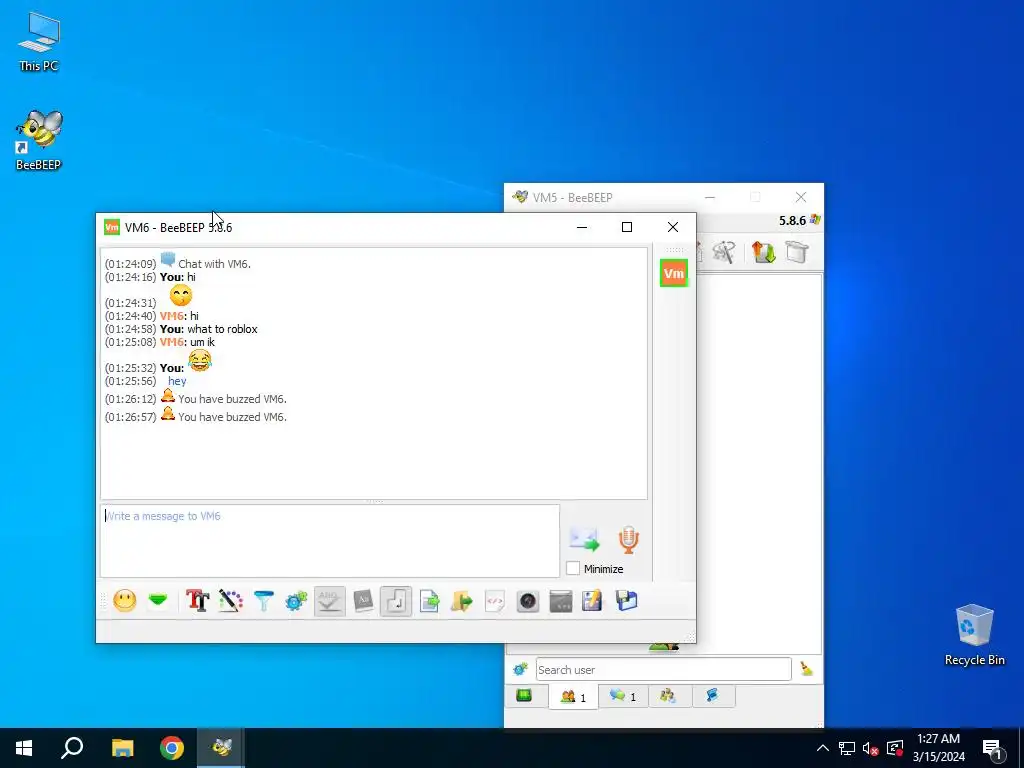Switch to the blue flag tab

[x=713, y=696]
